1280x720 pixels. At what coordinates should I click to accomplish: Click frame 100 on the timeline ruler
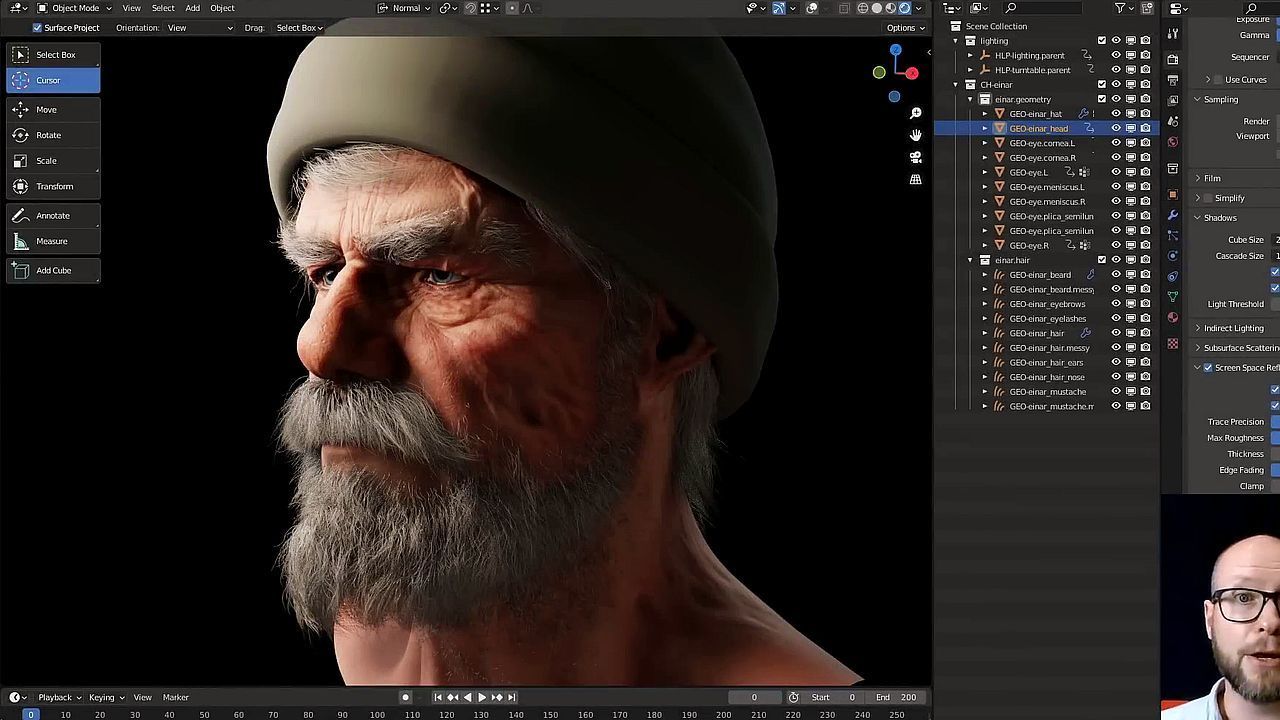(x=377, y=714)
